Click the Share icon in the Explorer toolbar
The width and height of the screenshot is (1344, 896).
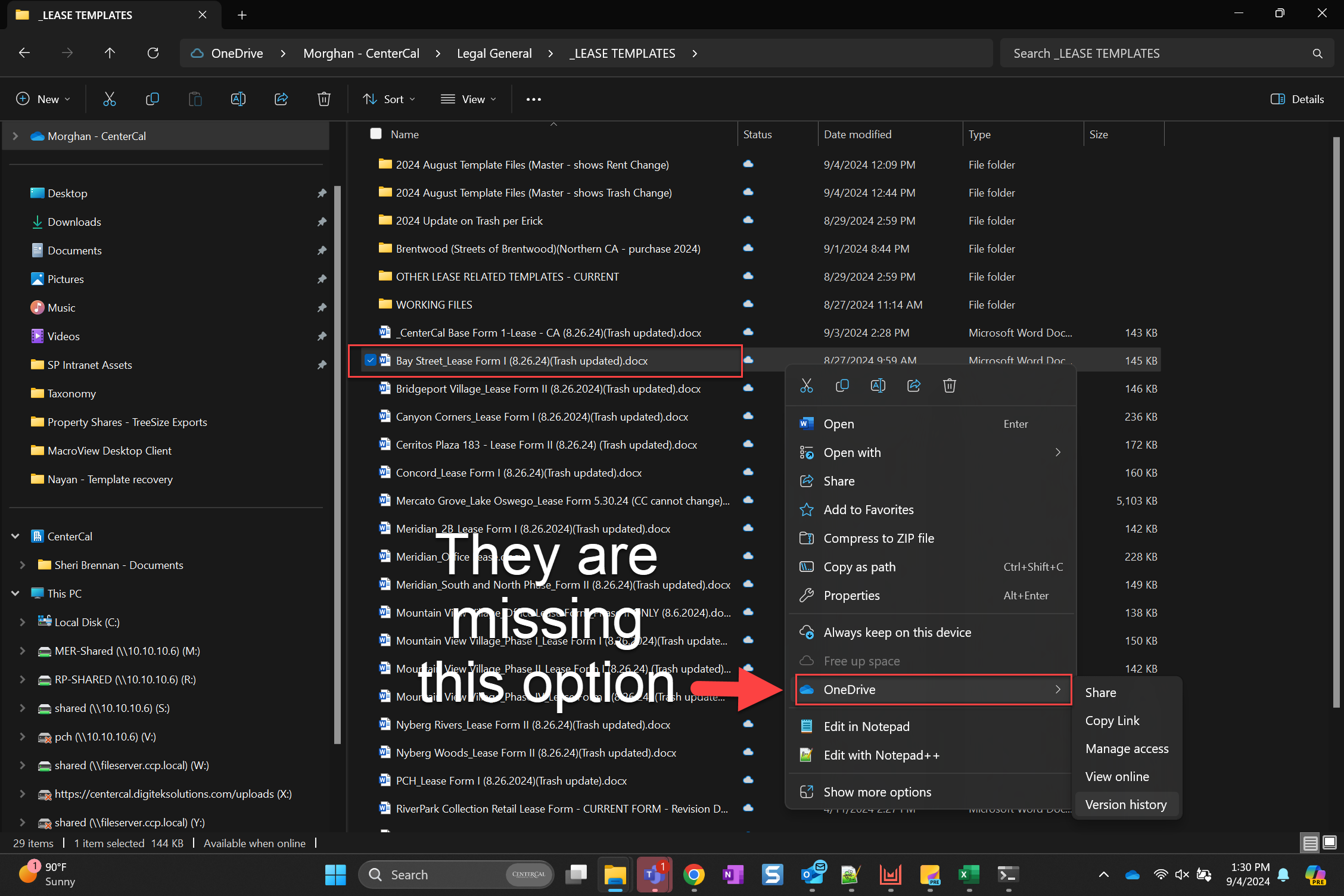point(281,99)
